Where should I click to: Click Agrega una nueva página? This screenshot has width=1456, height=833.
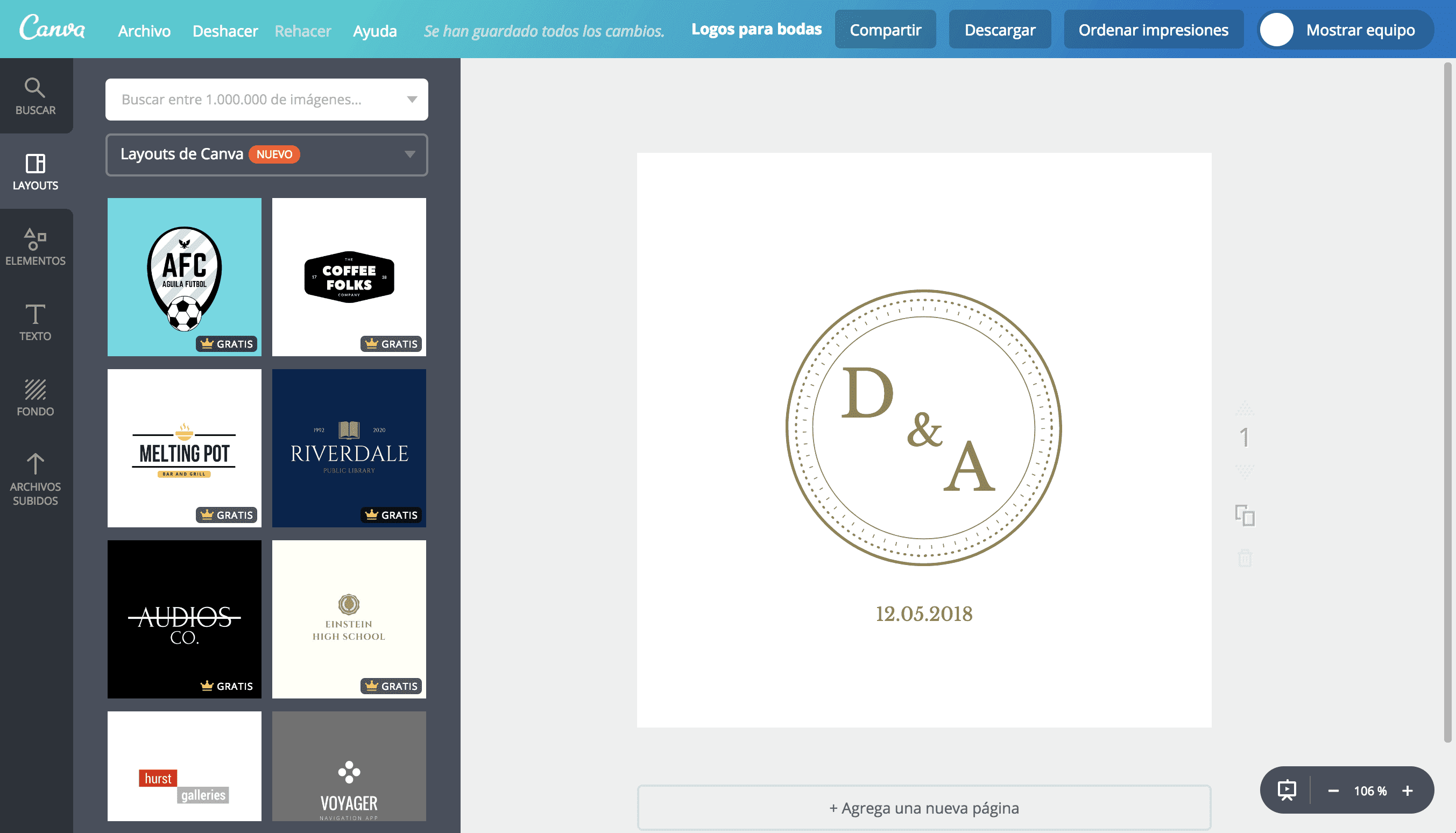[924, 808]
